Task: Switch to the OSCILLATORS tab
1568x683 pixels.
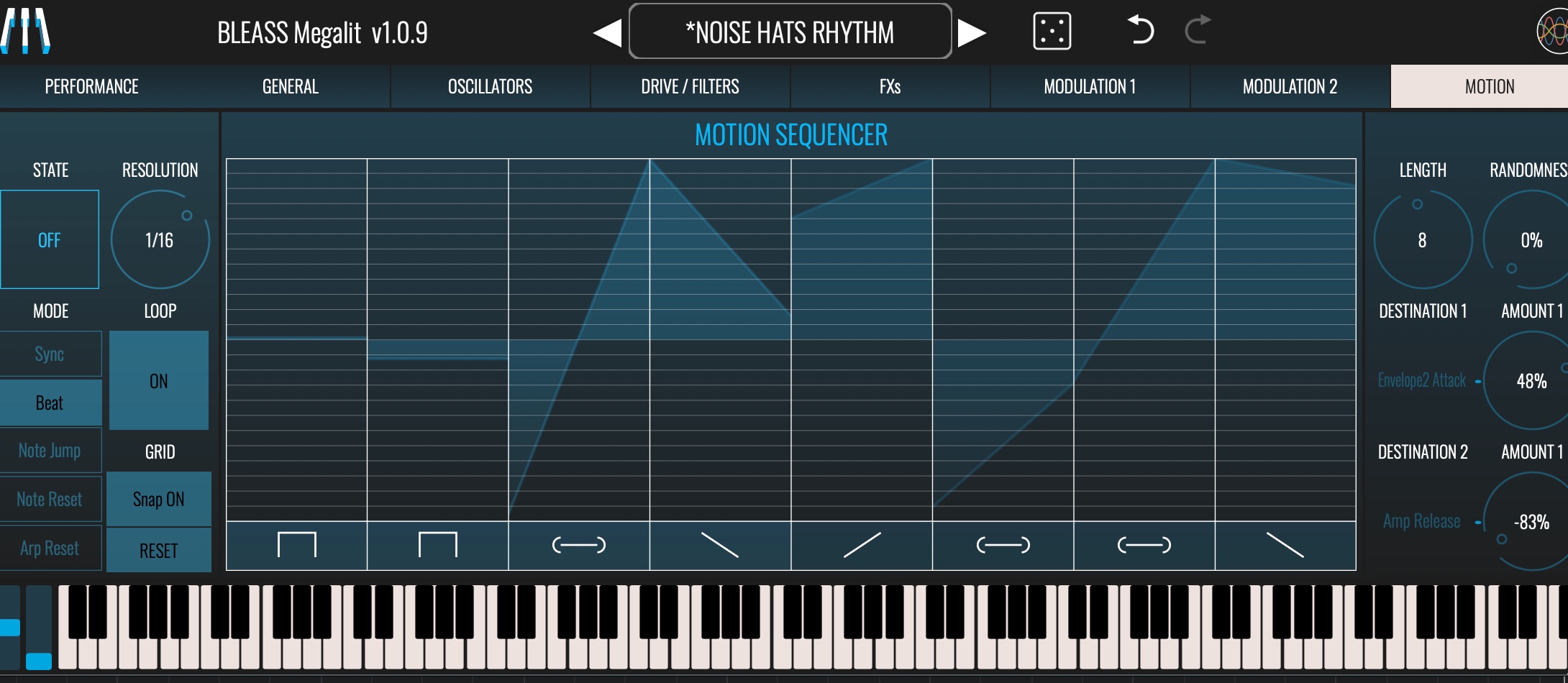Action: (490, 87)
